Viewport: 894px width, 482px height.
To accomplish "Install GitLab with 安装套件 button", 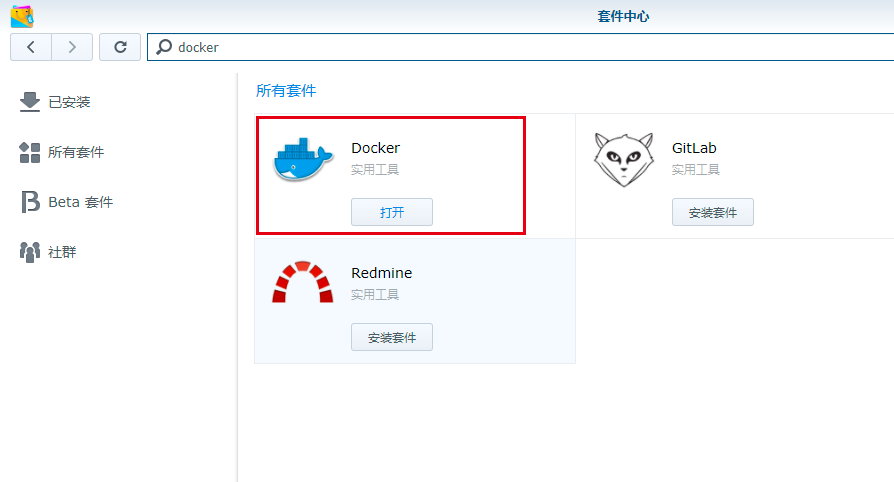I will coord(713,212).
